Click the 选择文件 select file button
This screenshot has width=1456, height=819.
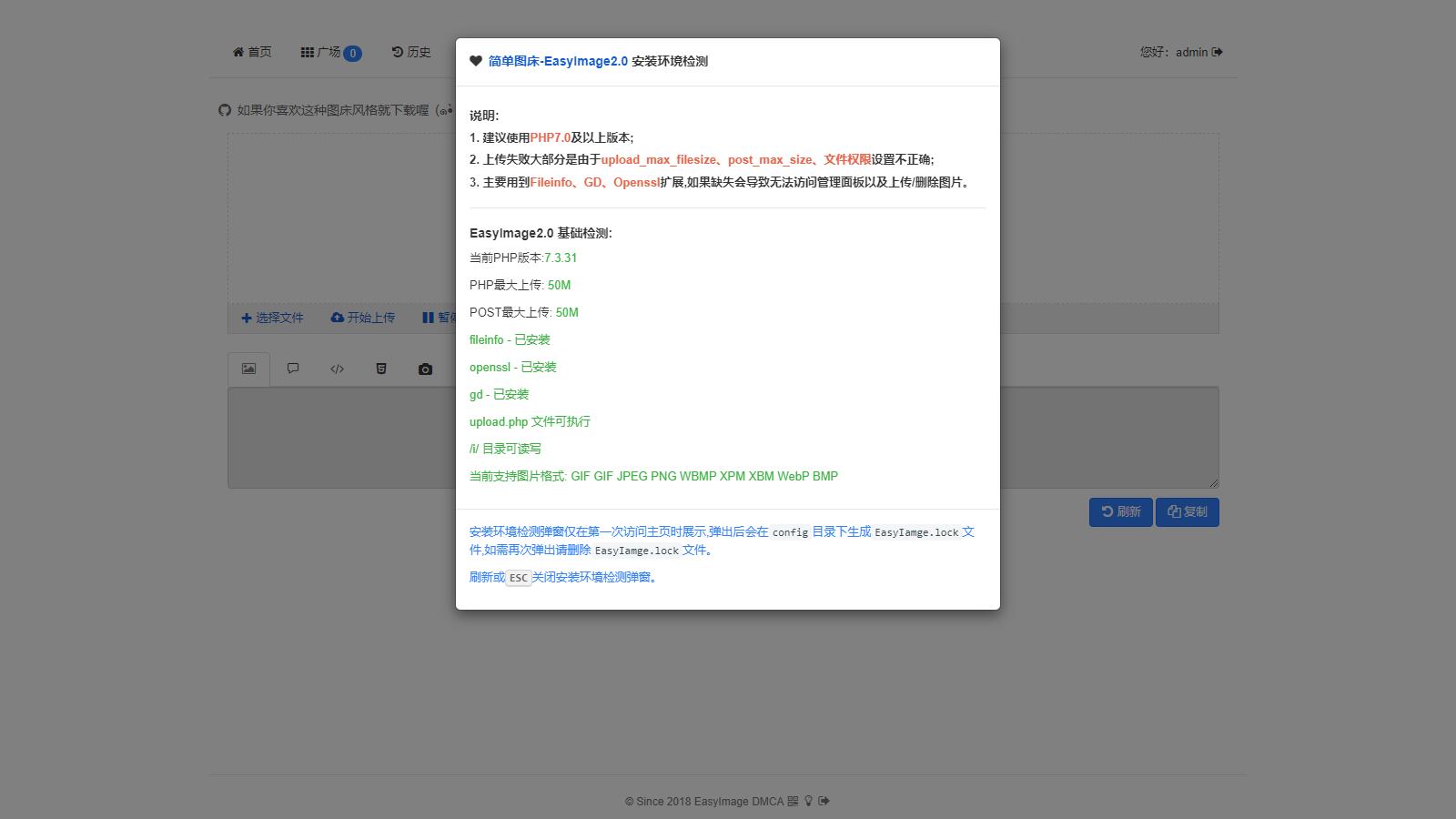[272, 318]
